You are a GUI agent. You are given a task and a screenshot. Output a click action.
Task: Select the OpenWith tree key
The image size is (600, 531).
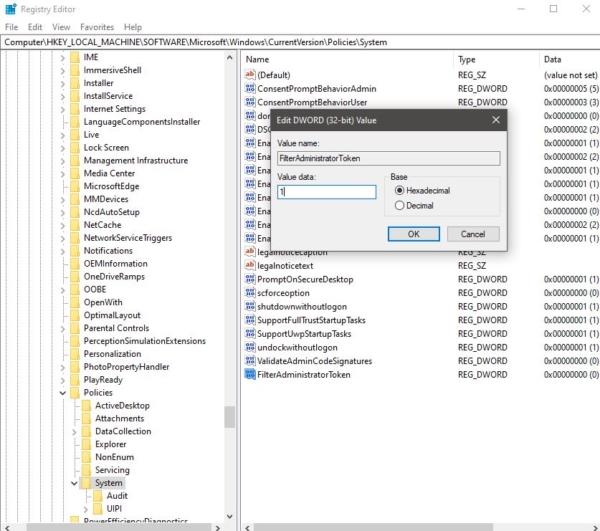pyautogui.click(x=103, y=302)
